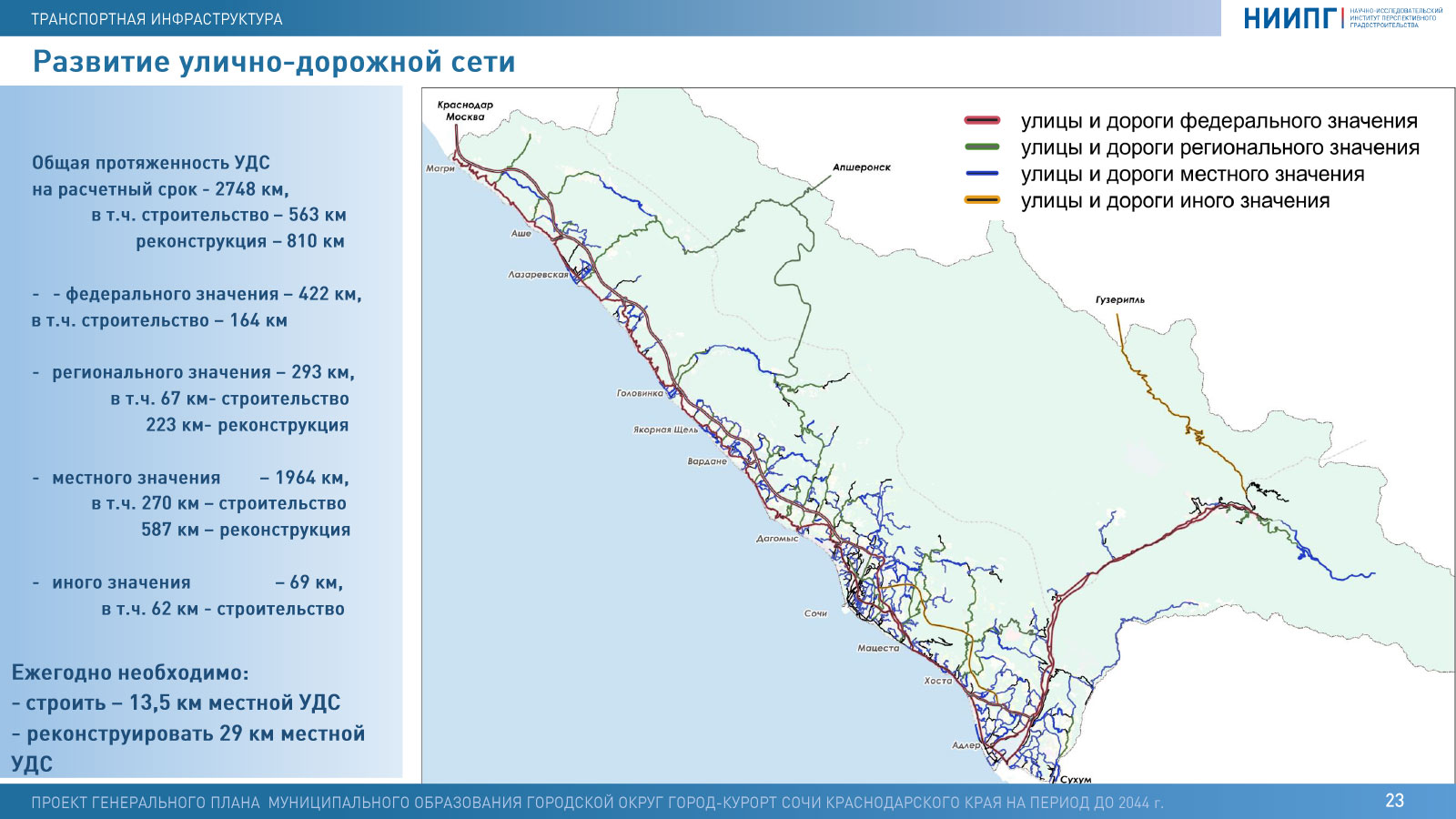The width and height of the screenshot is (1456, 819).
Task: Click legend text 'улицы и дороги федерального значения'
Action: click(x=1219, y=121)
